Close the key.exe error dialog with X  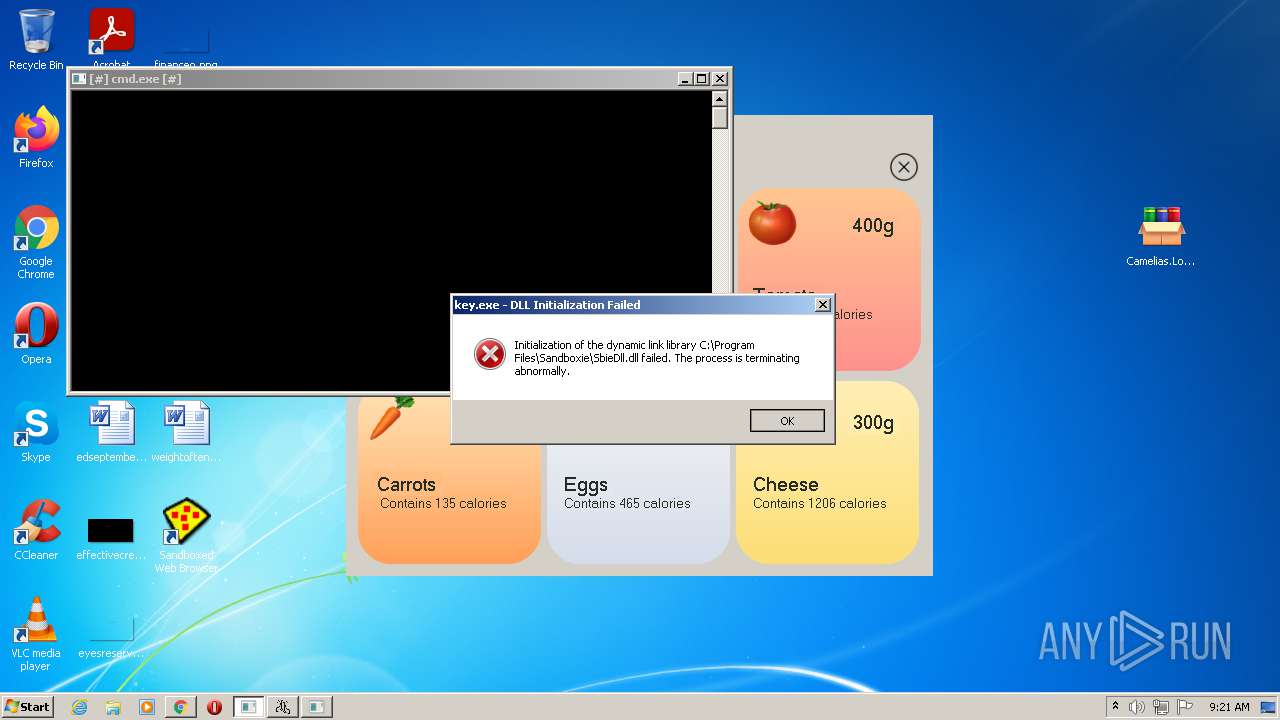(823, 305)
